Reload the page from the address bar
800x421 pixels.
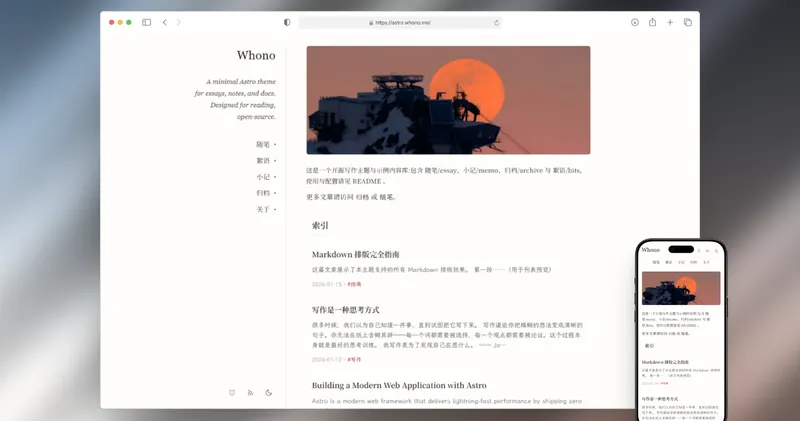(x=496, y=22)
